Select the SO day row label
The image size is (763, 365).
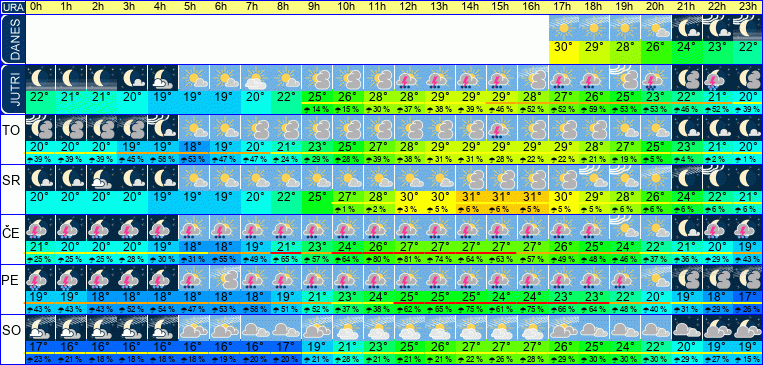pos(12,331)
